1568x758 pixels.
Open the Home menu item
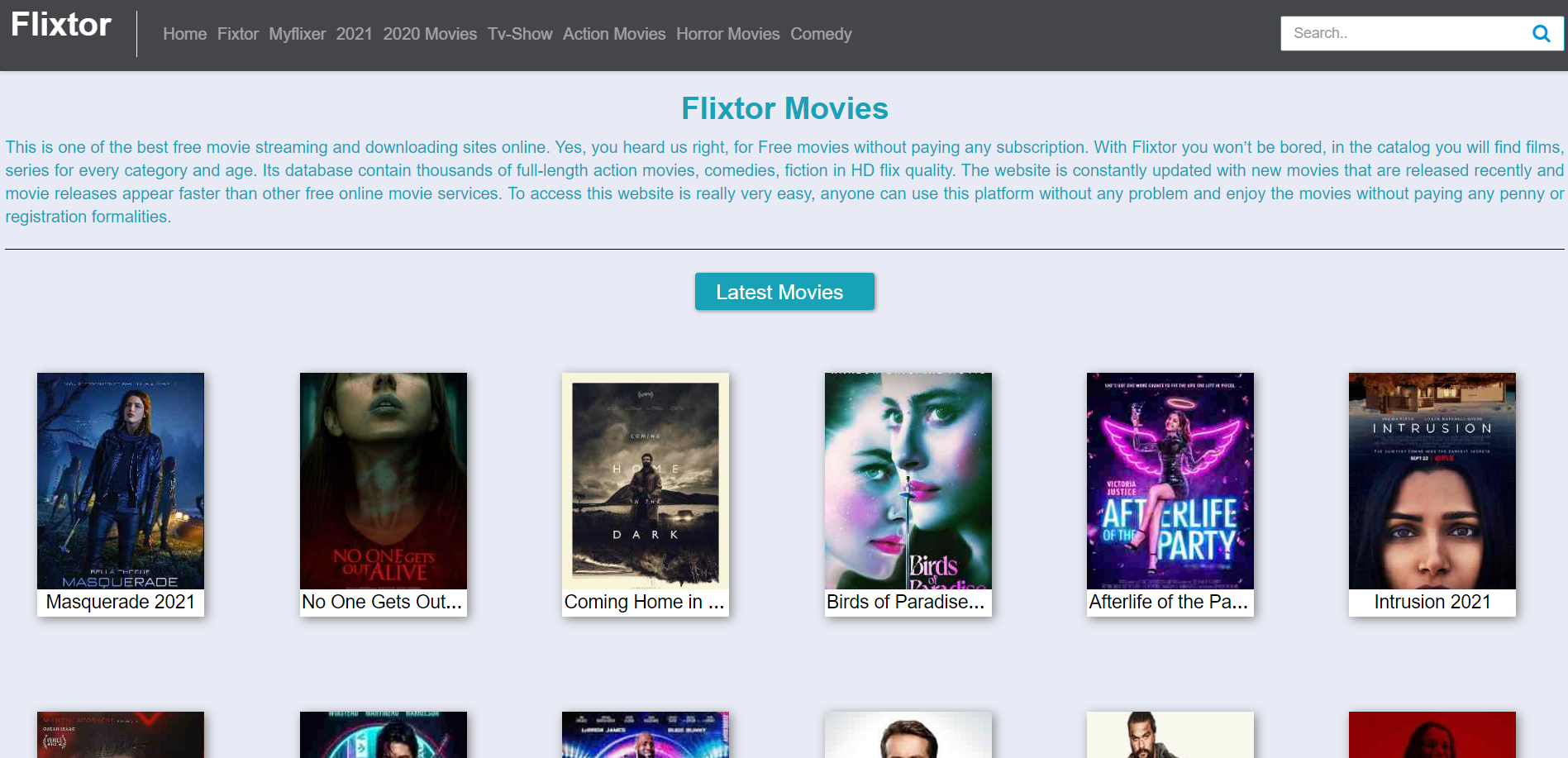click(184, 34)
